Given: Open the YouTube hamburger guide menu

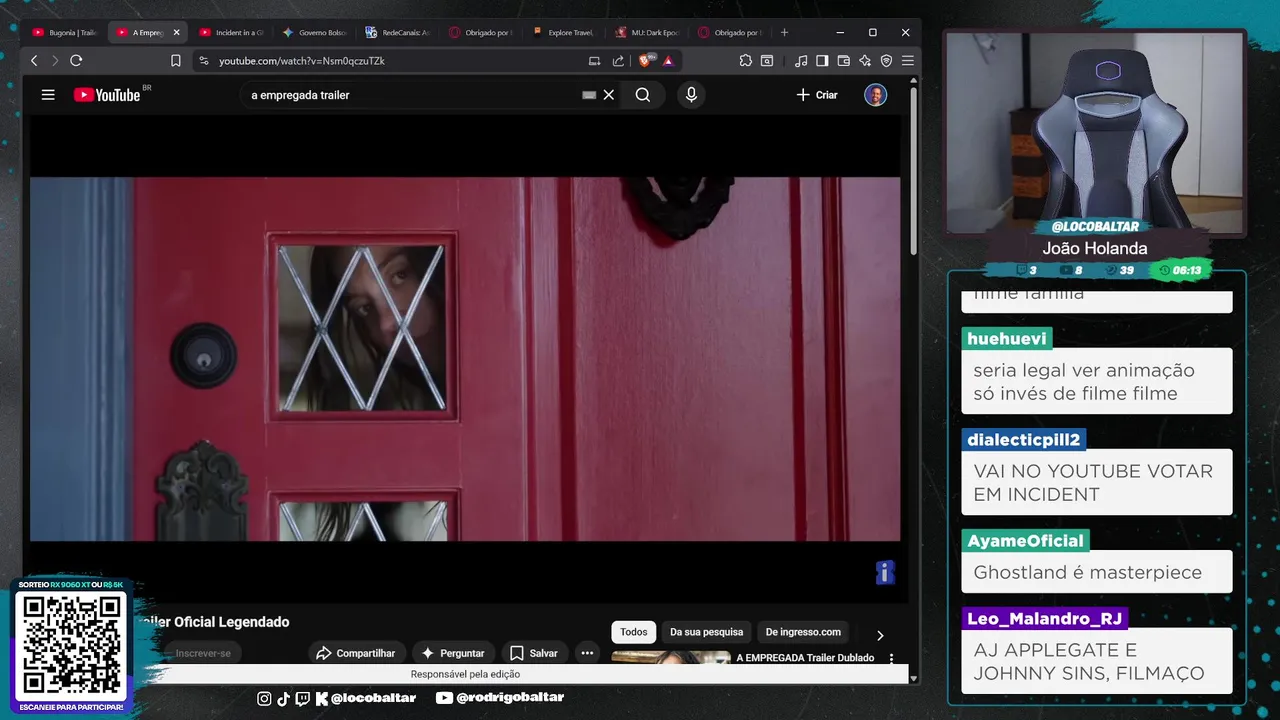Looking at the screenshot, I should [48, 95].
